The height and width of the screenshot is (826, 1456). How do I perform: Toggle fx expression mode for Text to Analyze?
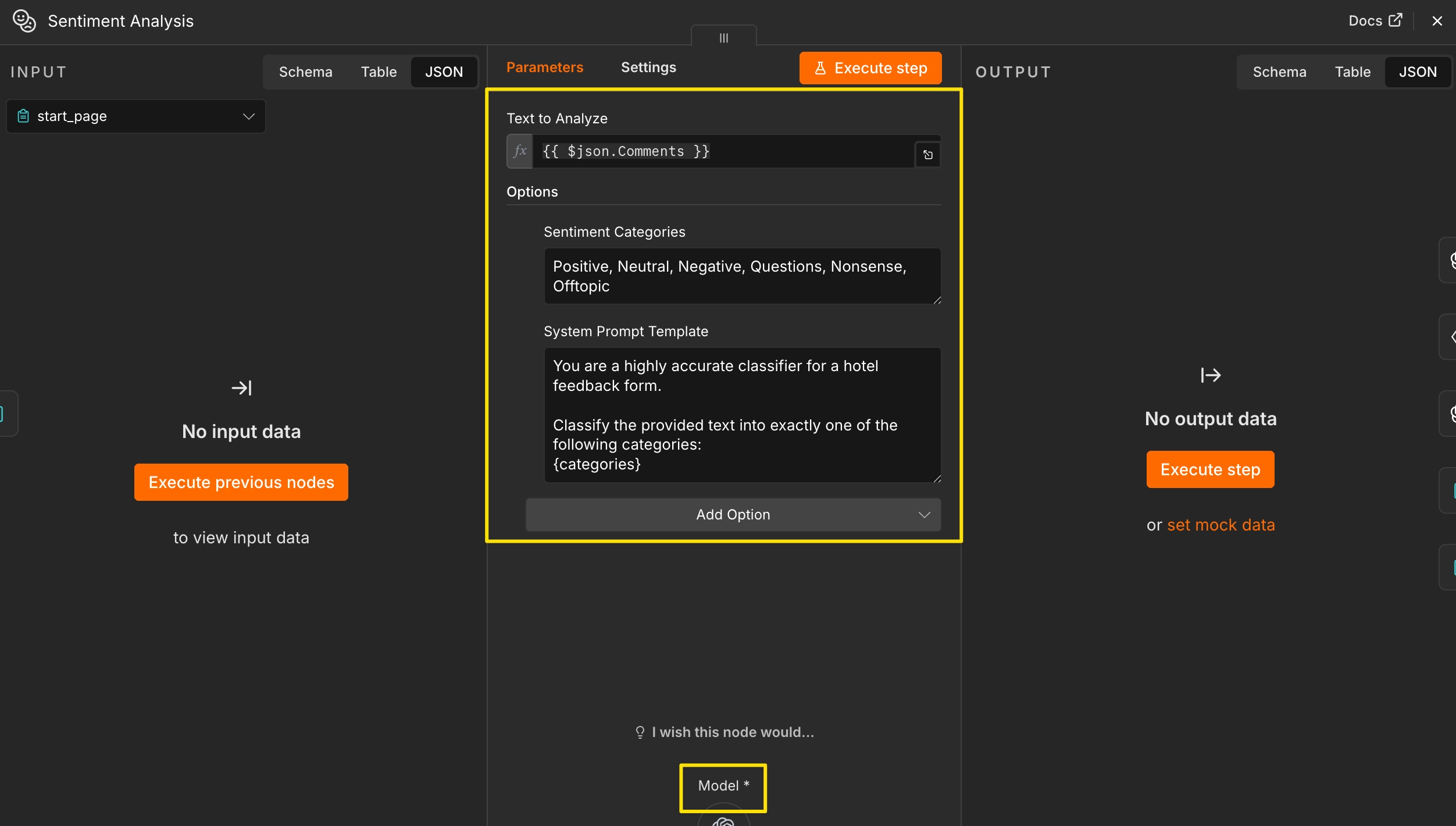520,151
